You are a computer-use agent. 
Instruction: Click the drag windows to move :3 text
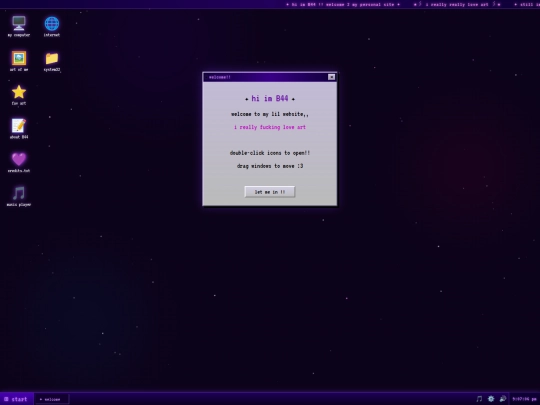270,166
